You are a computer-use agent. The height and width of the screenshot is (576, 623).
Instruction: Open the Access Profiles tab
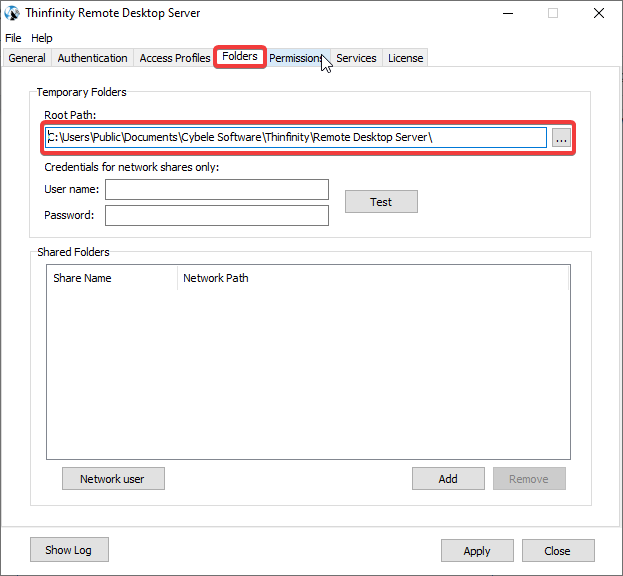coord(175,58)
